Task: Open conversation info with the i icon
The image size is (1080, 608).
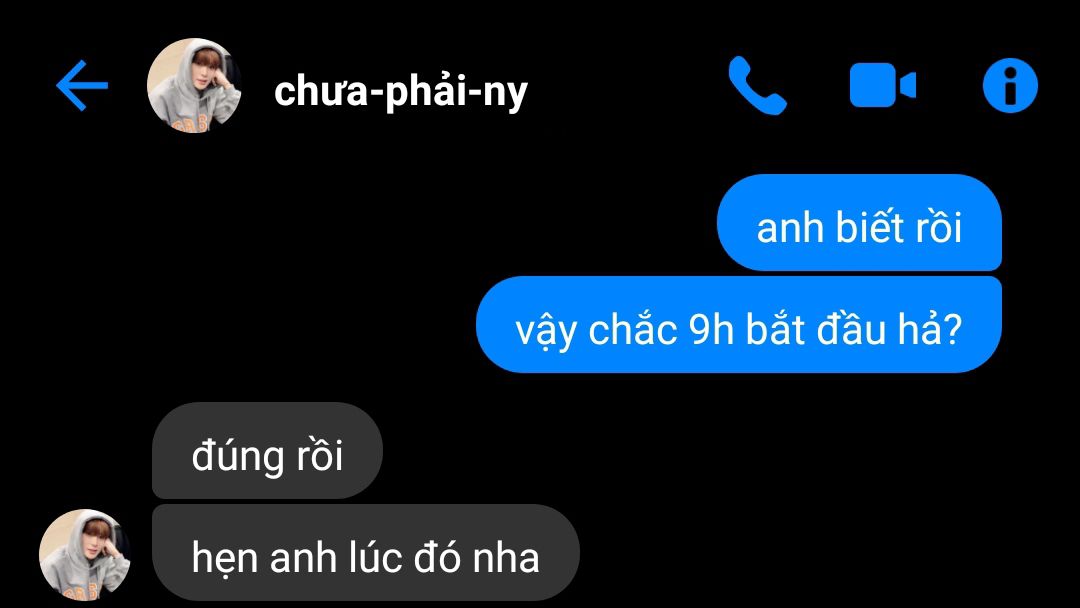Action: 1010,85
